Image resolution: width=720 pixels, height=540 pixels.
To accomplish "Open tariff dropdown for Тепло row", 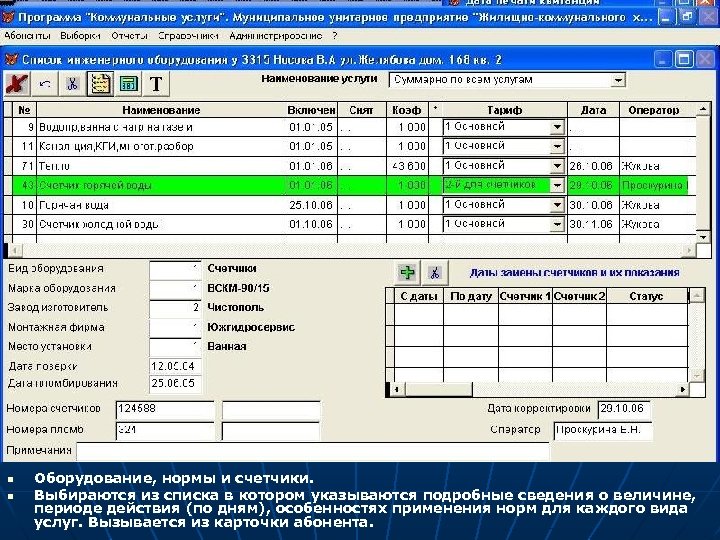I will (x=557, y=166).
